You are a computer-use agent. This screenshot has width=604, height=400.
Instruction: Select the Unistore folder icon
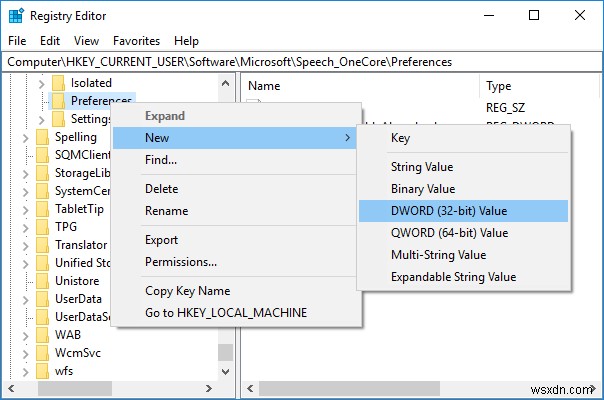pyautogui.click(x=43, y=281)
